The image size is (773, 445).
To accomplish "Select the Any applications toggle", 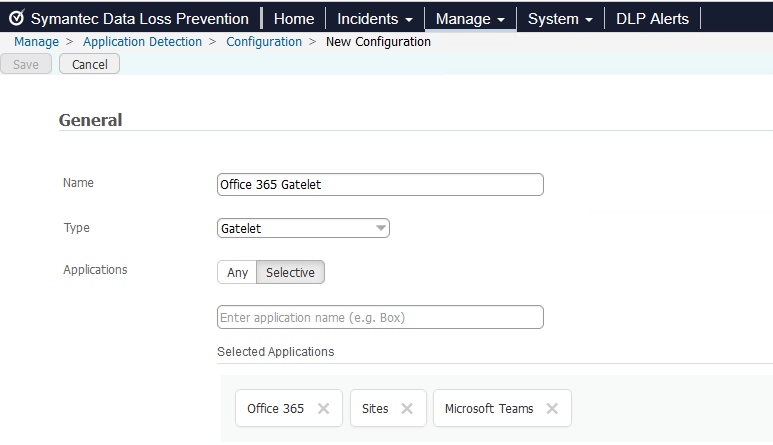I will click(x=237, y=272).
